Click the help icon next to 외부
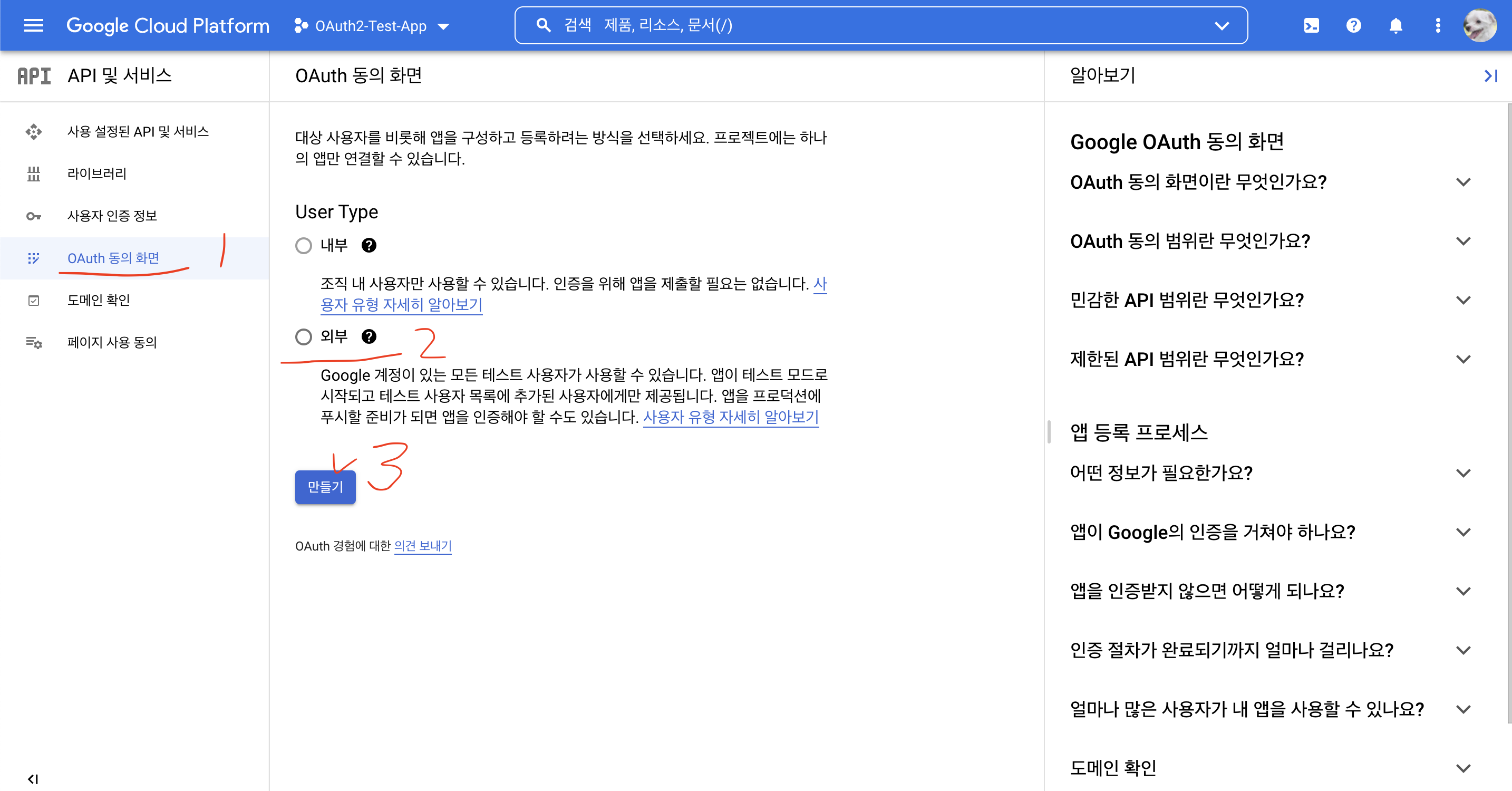Screen dimensions: 1512x791 coord(369,336)
